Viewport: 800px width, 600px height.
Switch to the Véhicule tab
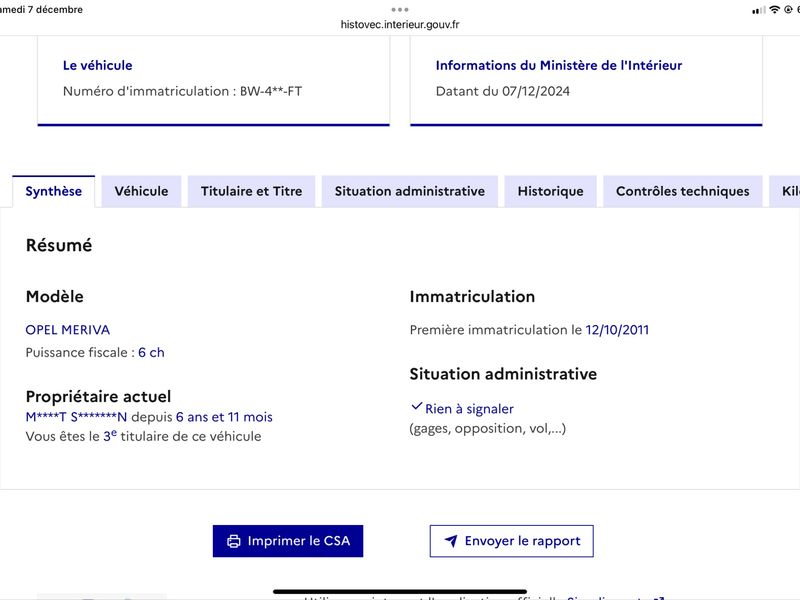tap(141, 191)
